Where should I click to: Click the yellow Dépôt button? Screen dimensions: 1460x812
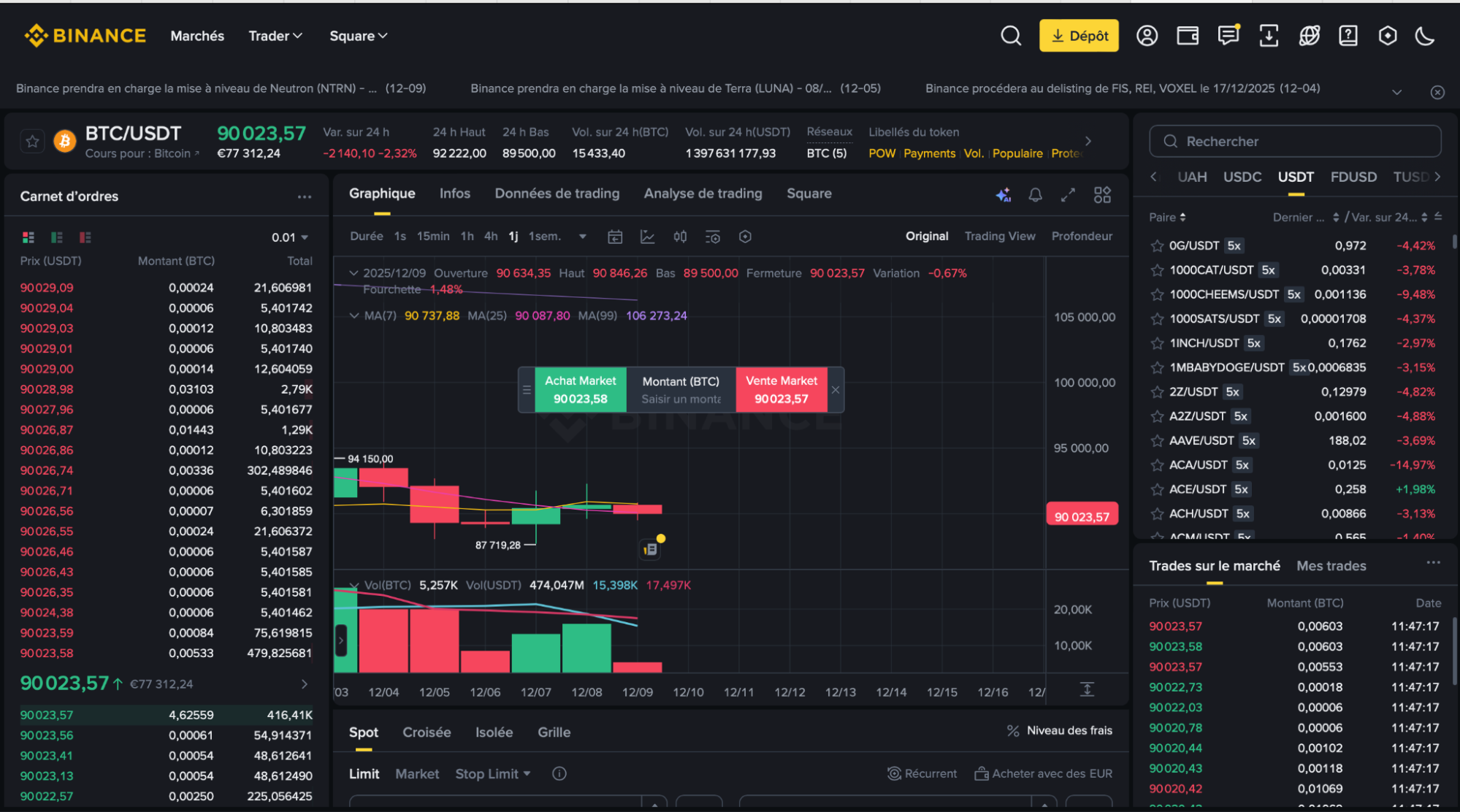(1079, 35)
